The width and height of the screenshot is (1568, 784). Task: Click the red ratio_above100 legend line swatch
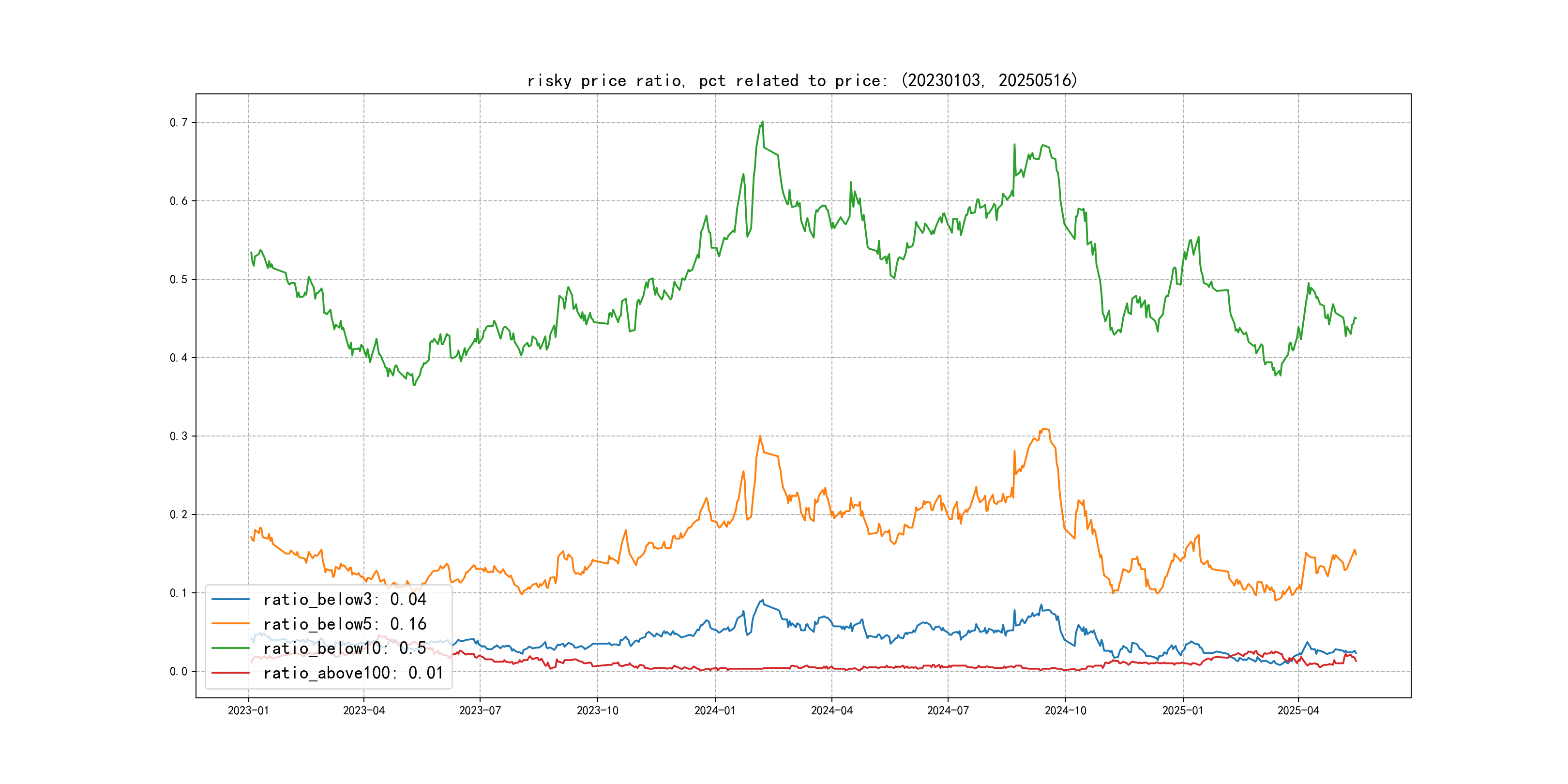coord(230,673)
